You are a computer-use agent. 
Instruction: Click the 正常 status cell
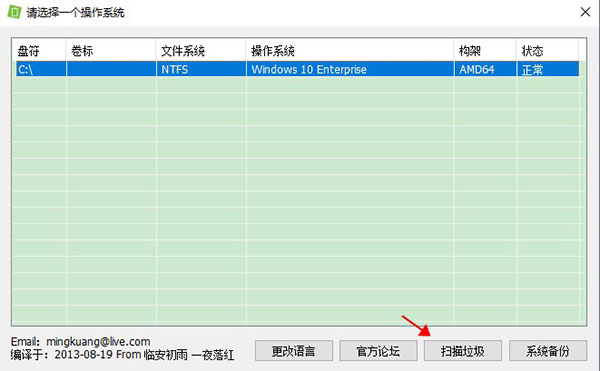548,69
